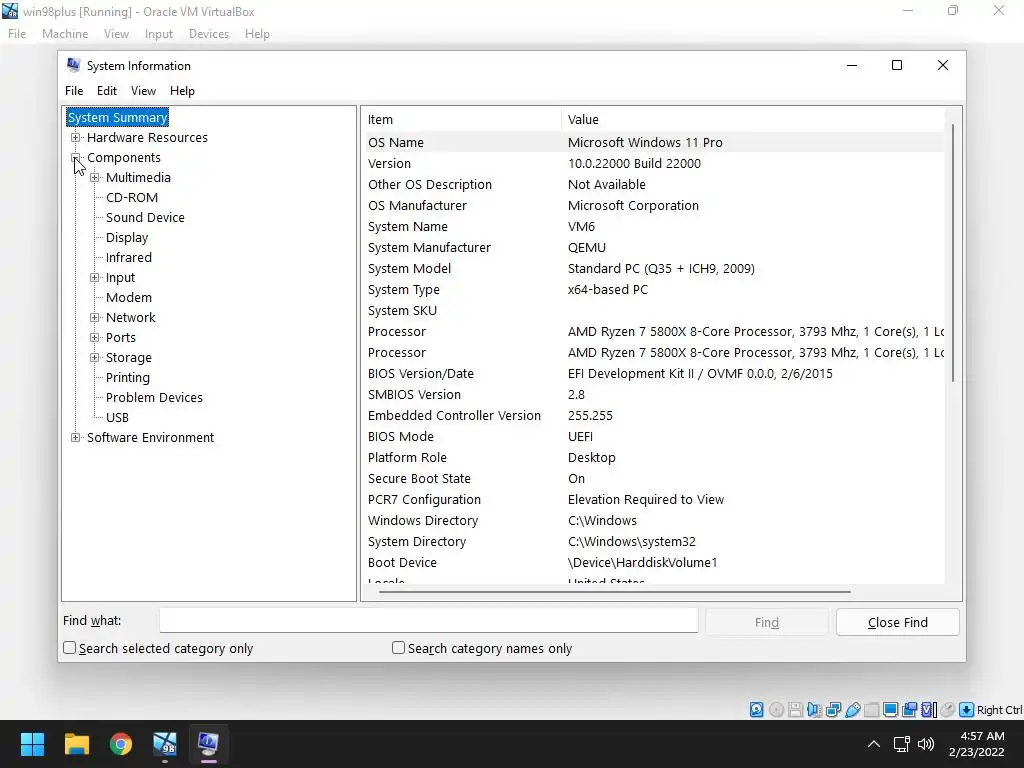This screenshot has height=768, width=1024.
Task: Click the VirtualBox floppy drive status icon
Action: [x=795, y=709]
